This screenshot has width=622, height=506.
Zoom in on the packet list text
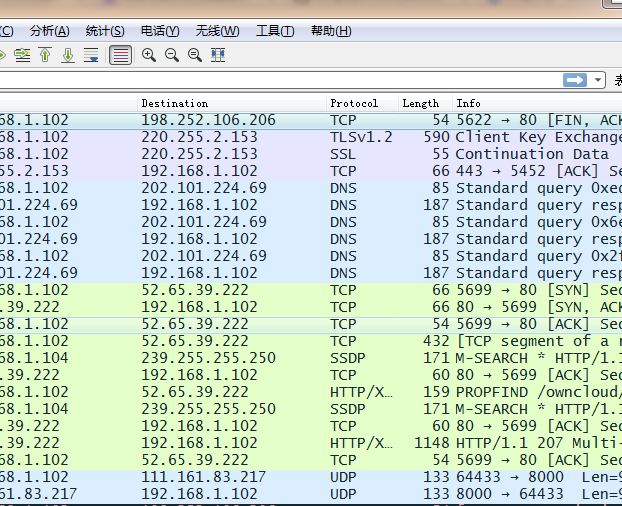pyautogui.click(x=149, y=55)
